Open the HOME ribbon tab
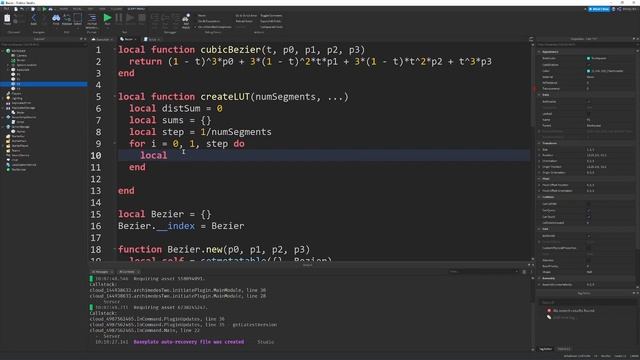Viewport: 640px width, 360px height. [x=64, y=9]
